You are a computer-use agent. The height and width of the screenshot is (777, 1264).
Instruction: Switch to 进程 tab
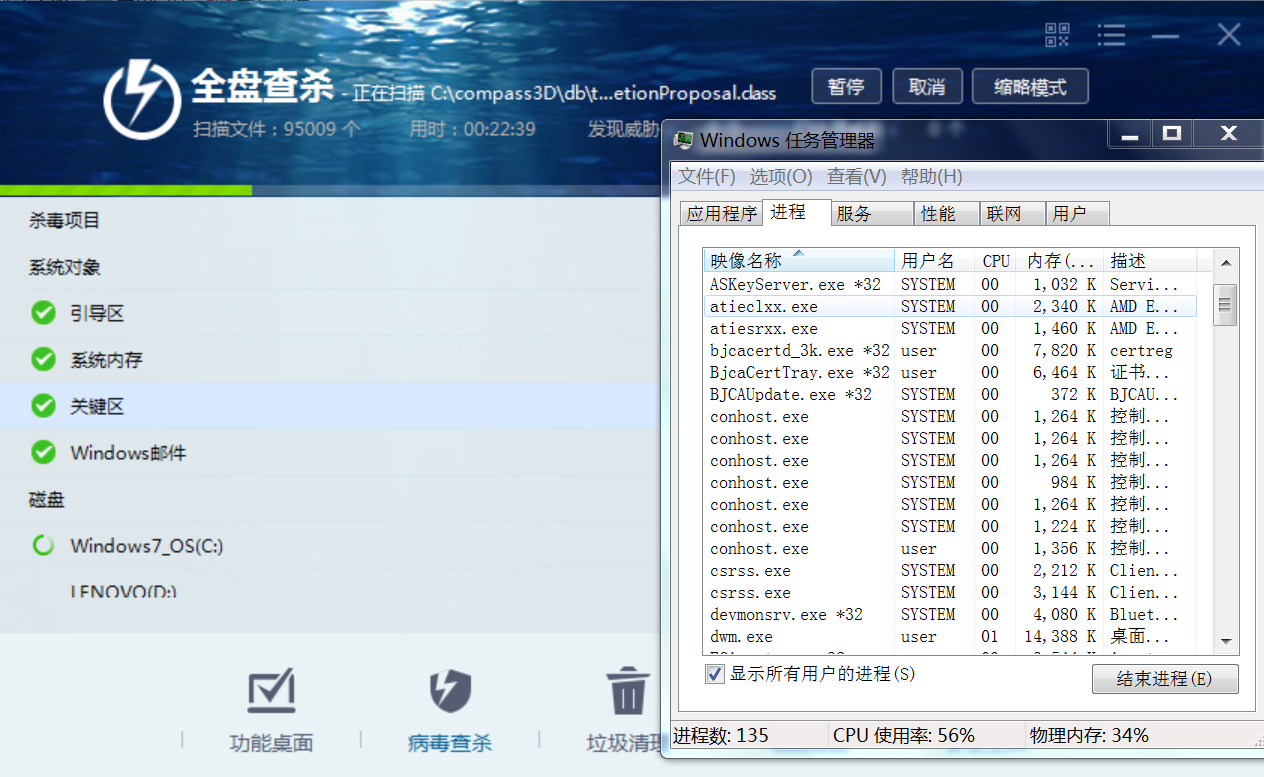coord(796,212)
